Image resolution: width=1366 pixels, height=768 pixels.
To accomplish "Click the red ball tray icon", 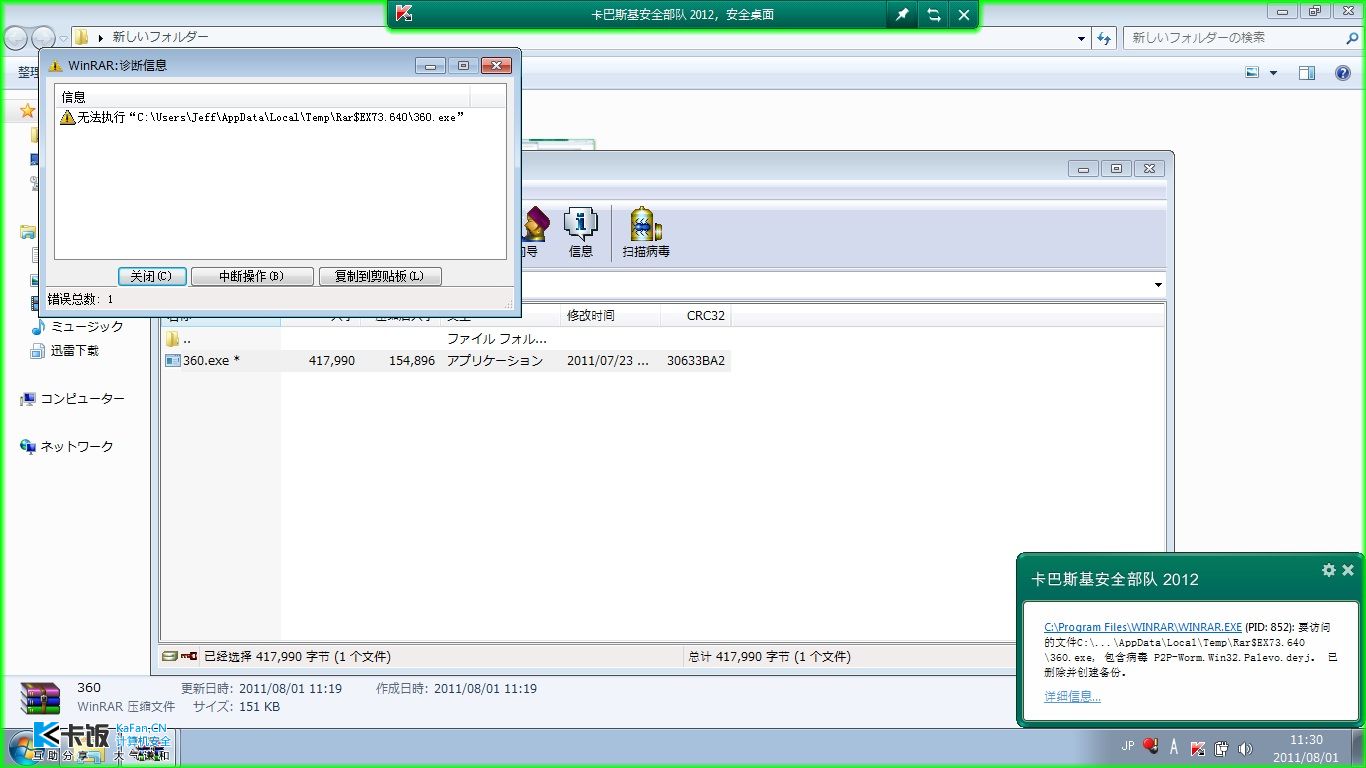I will 1151,746.
